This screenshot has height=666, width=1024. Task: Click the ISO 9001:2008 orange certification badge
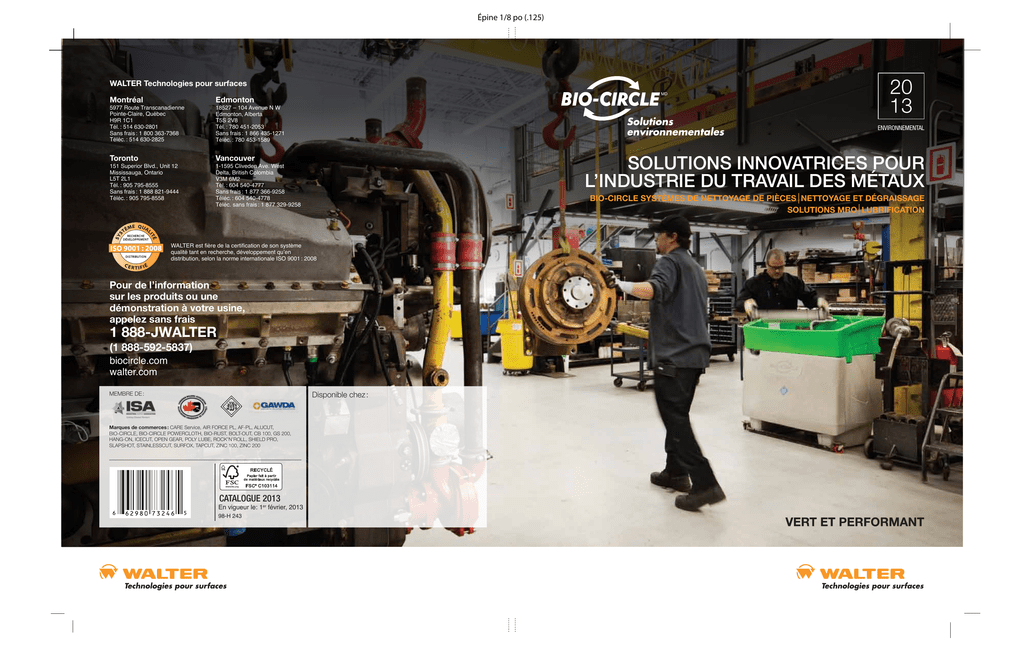[x=136, y=246]
